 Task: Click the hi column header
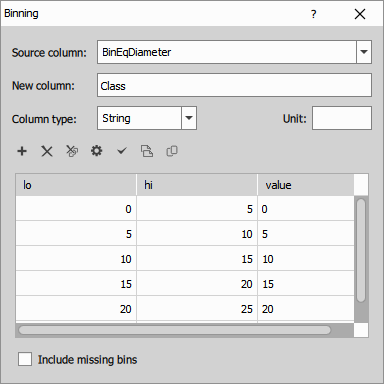(197, 185)
